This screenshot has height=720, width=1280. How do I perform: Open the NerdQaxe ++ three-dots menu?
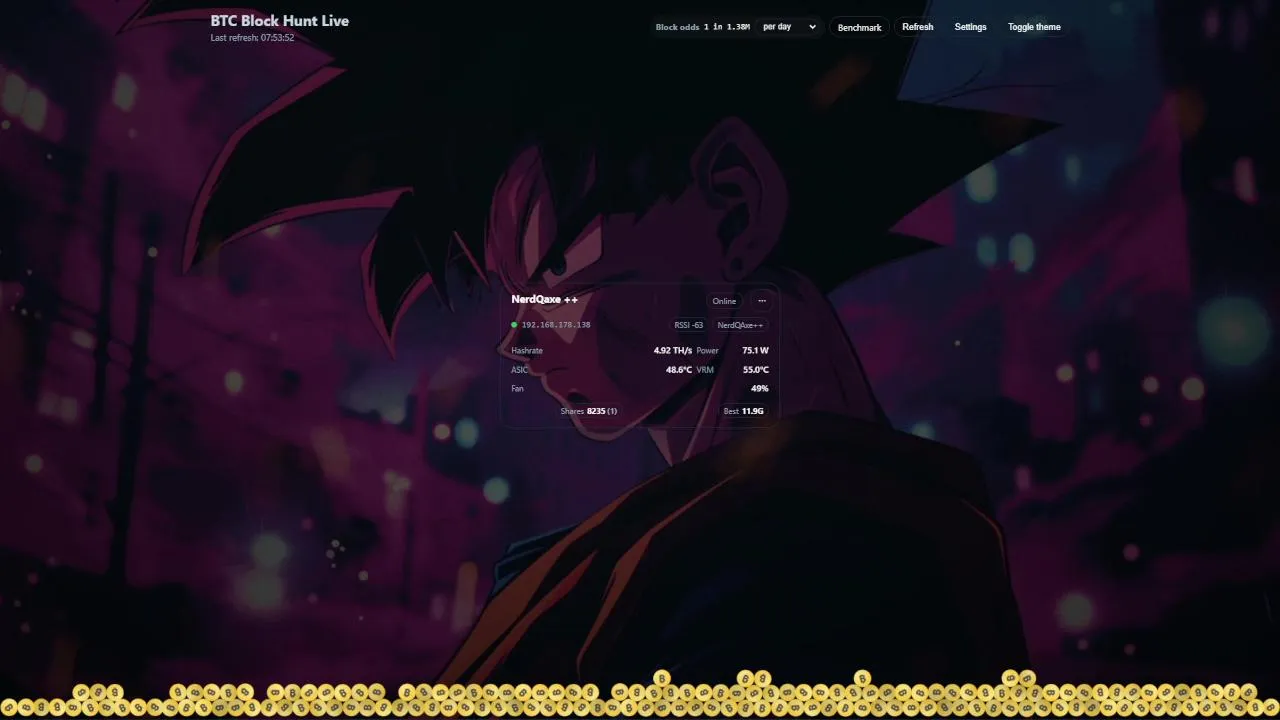(x=762, y=301)
